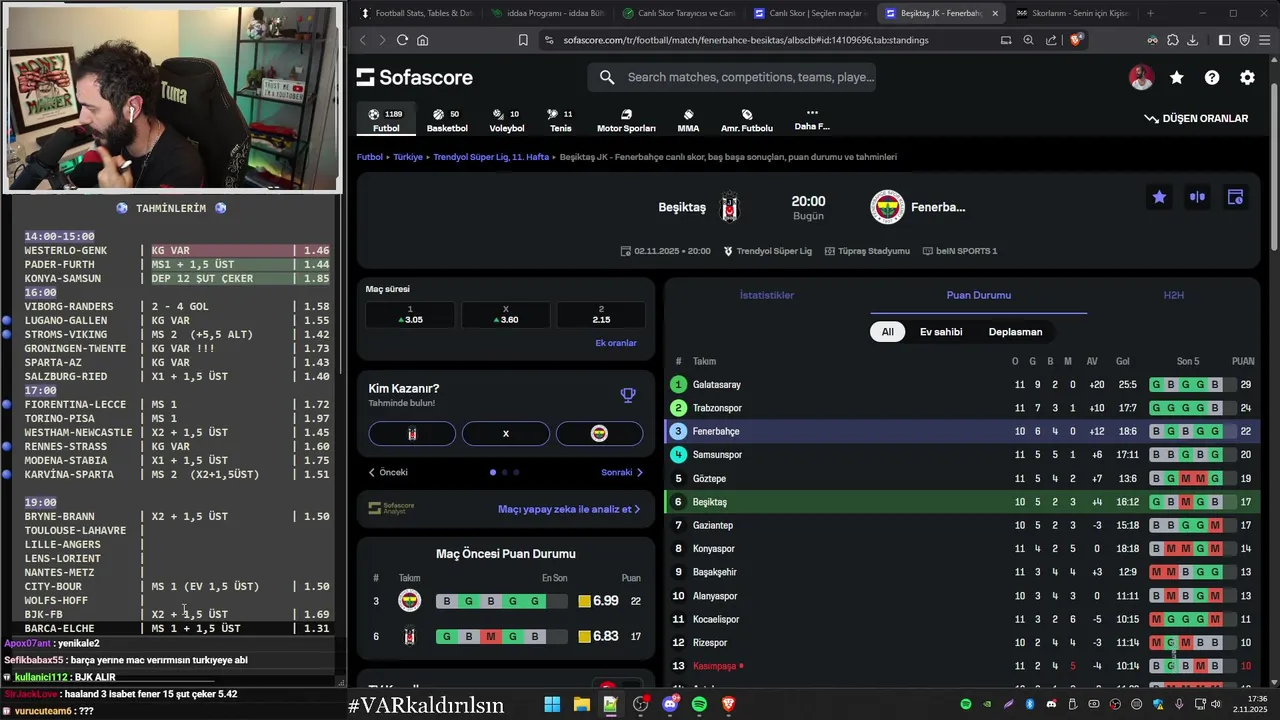Open the Basketbol sport category
The width and height of the screenshot is (1280, 720).
(447, 120)
